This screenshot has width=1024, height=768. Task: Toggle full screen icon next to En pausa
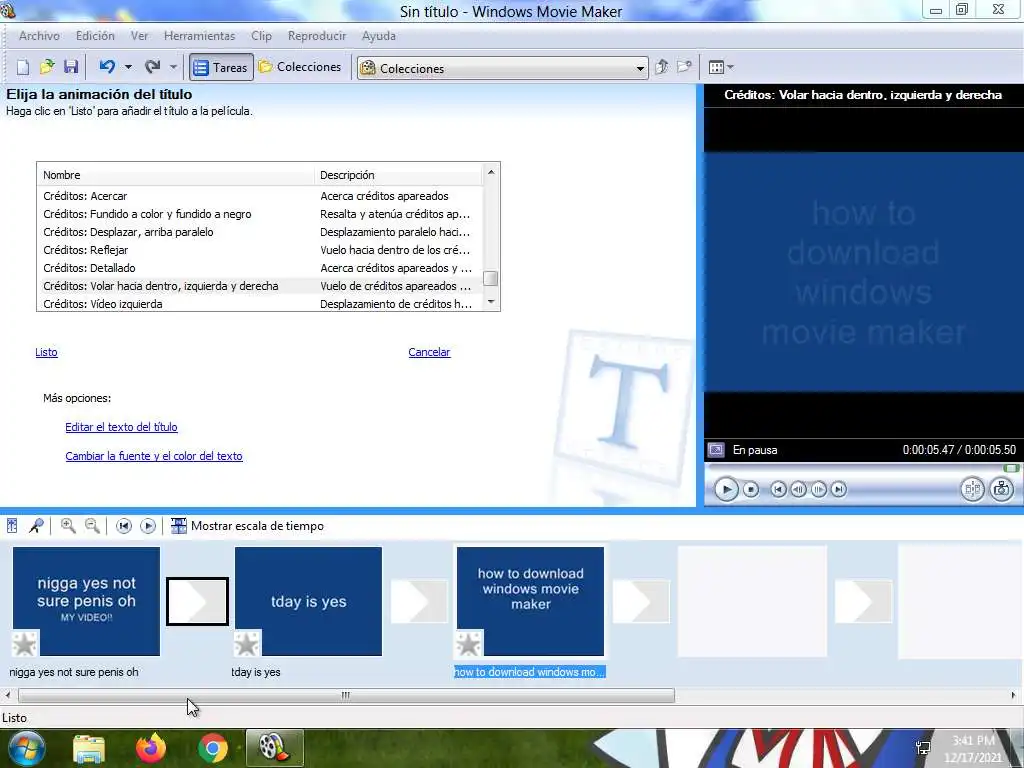[x=716, y=450]
